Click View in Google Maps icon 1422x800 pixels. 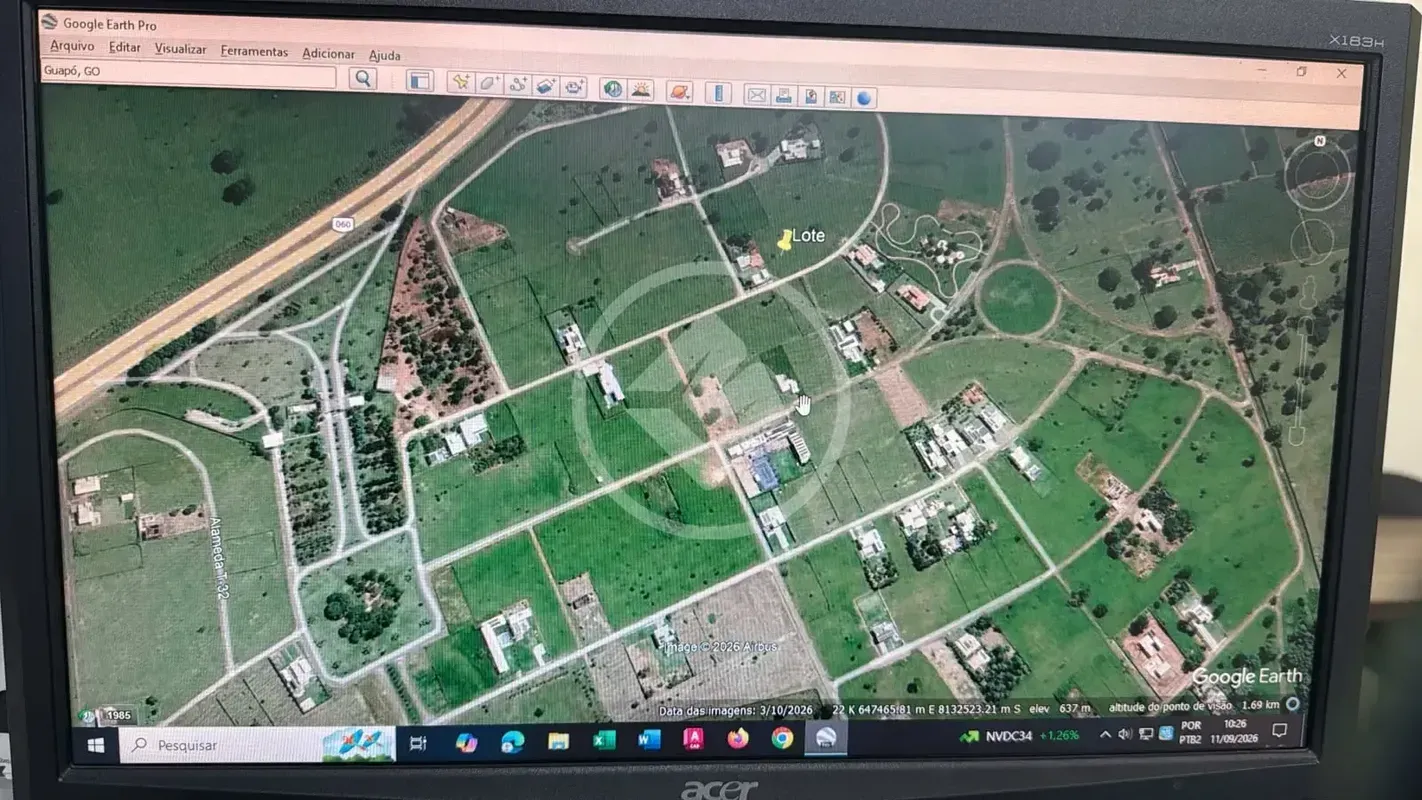tap(838, 98)
